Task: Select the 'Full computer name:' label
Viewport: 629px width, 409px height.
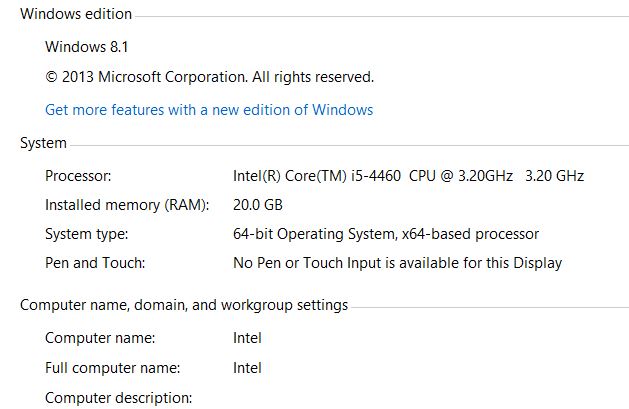Action: pyautogui.click(x=113, y=368)
